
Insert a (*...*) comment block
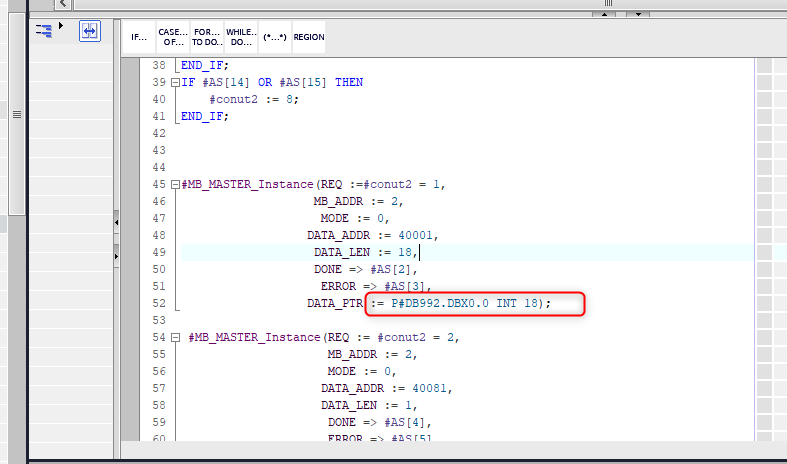click(274, 37)
